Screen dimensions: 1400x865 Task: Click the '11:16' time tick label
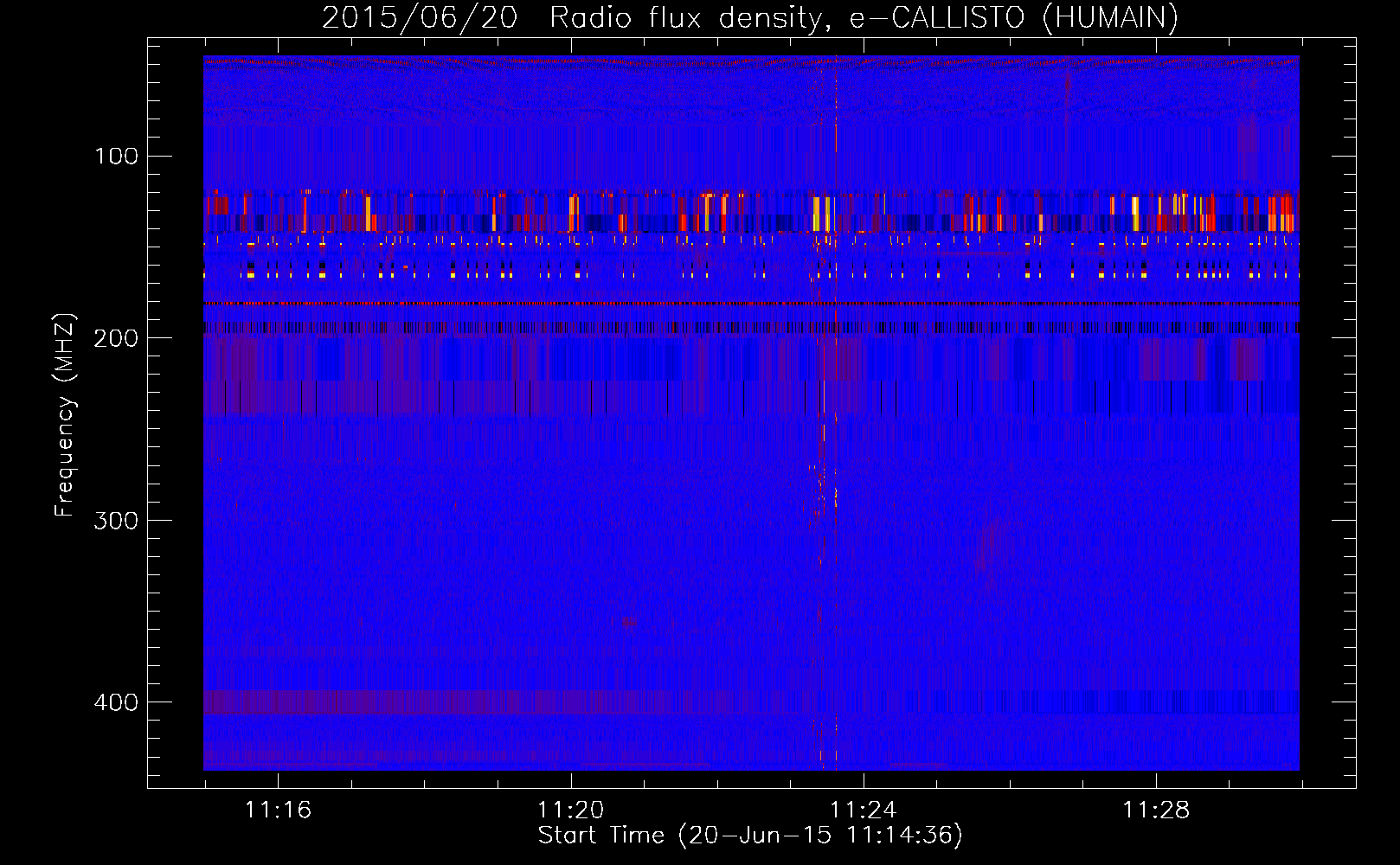[278, 810]
